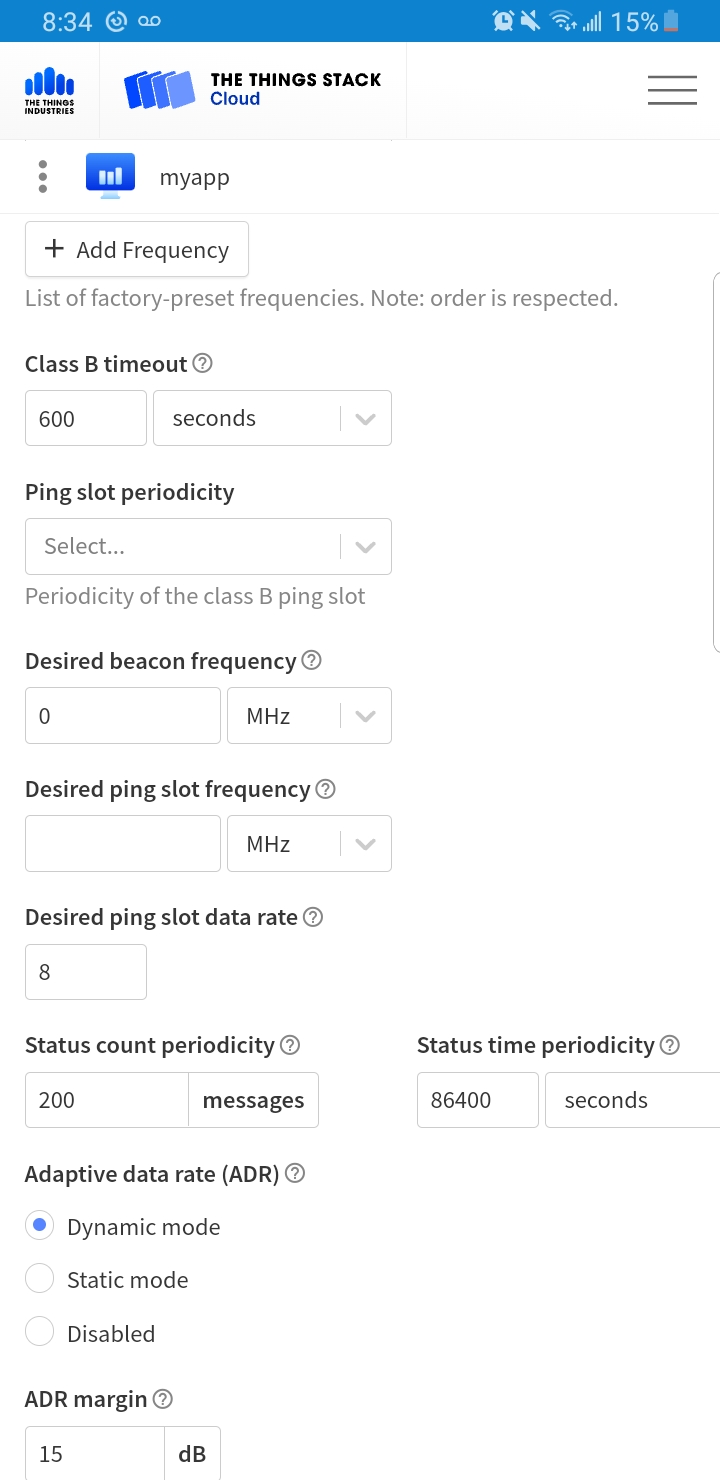This screenshot has height=1480, width=720.
Task: Click the Add Frequency button
Action: click(137, 249)
